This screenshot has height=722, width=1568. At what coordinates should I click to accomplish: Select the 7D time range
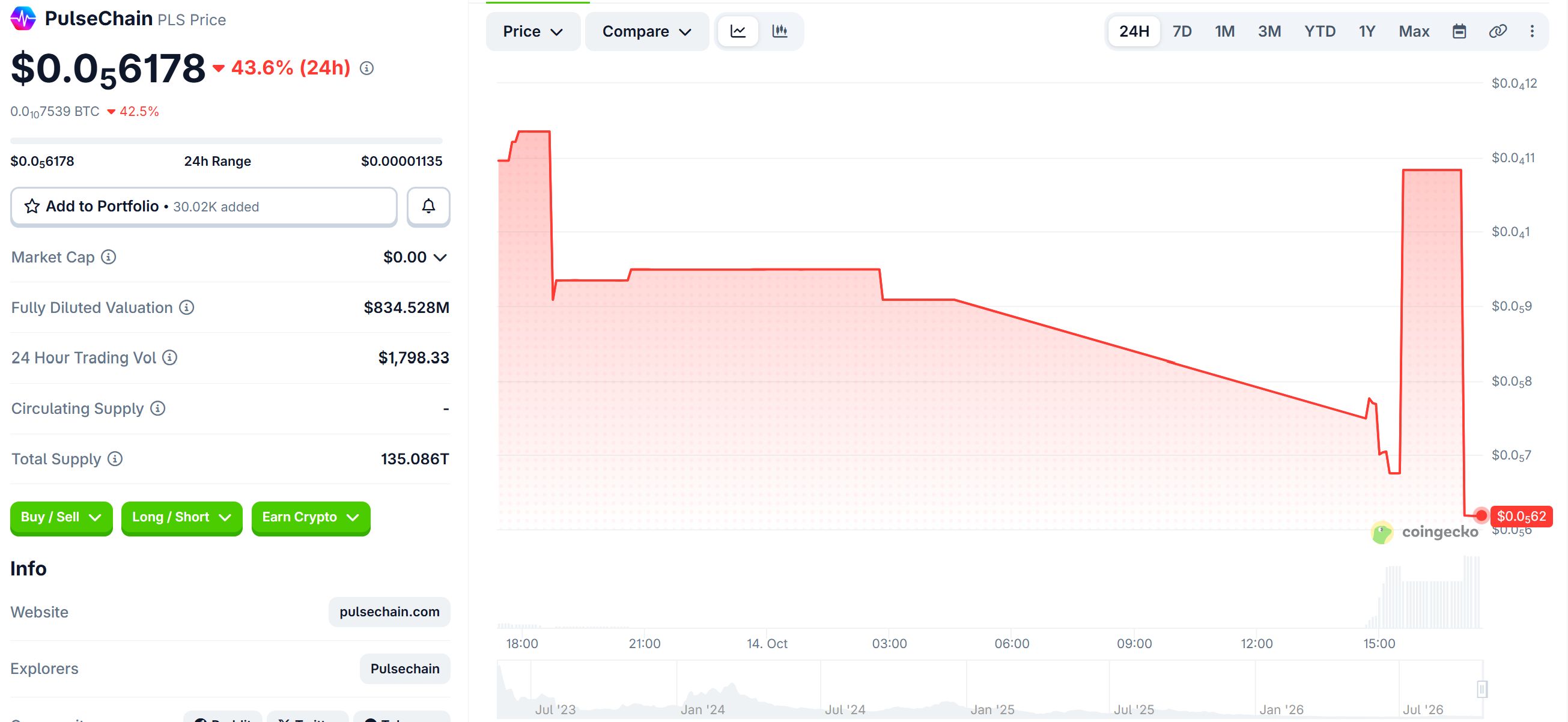click(1182, 31)
